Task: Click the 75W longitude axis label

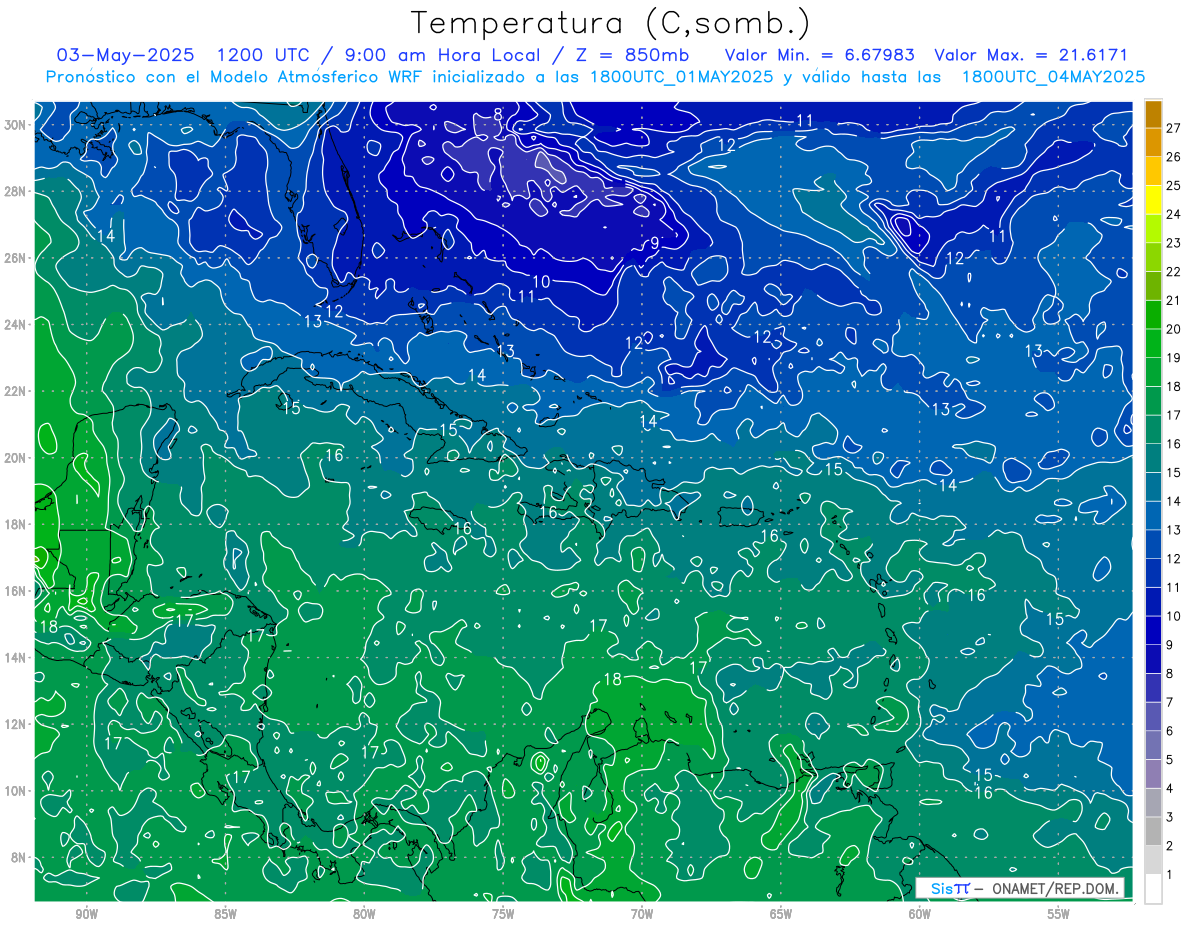Action: (503, 914)
